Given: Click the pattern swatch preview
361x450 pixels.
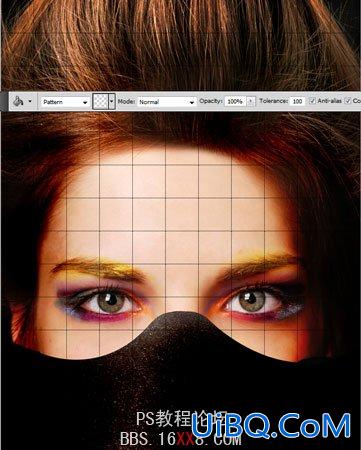Looking at the screenshot, I should pyautogui.click(x=101, y=101).
